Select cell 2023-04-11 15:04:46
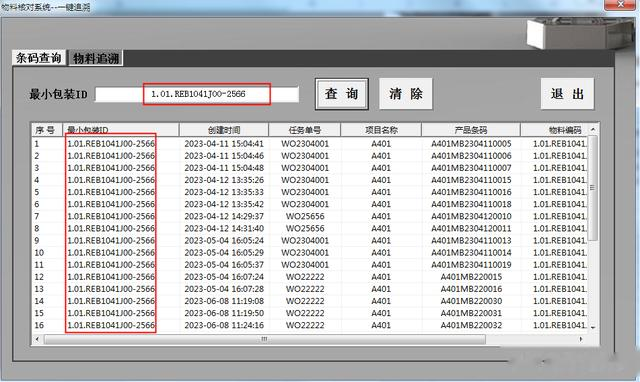The image size is (640, 382). (224, 156)
